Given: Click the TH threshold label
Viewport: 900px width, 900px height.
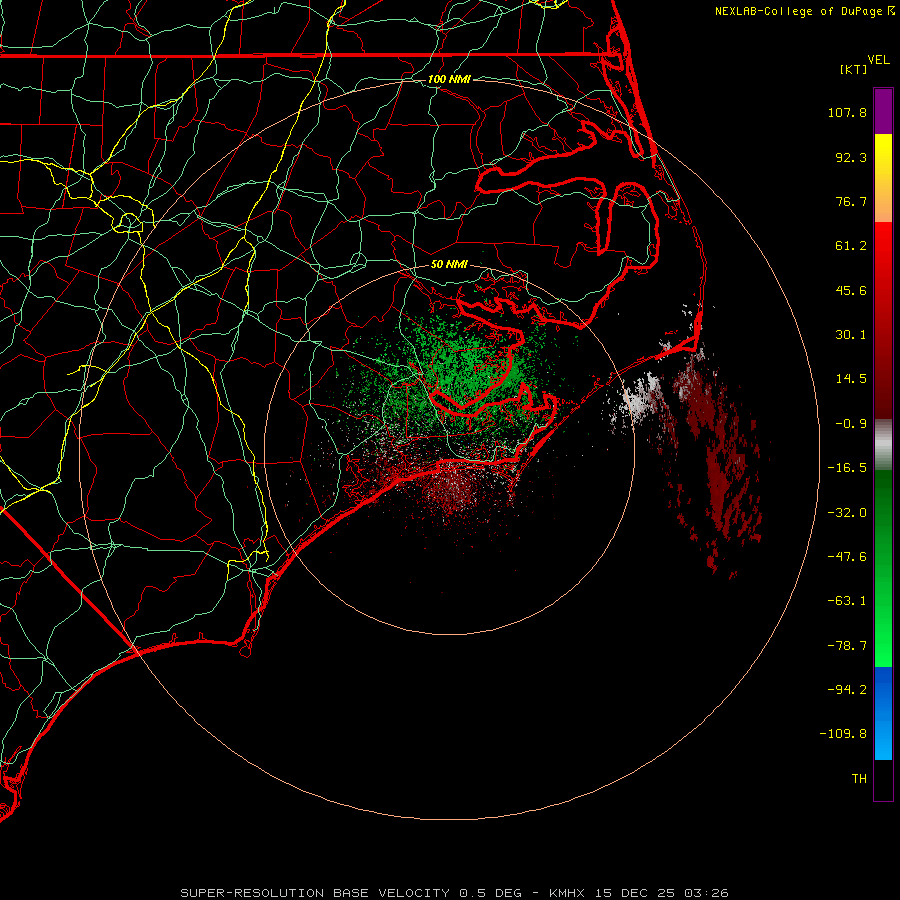Looking at the screenshot, I should coord(859,779).
